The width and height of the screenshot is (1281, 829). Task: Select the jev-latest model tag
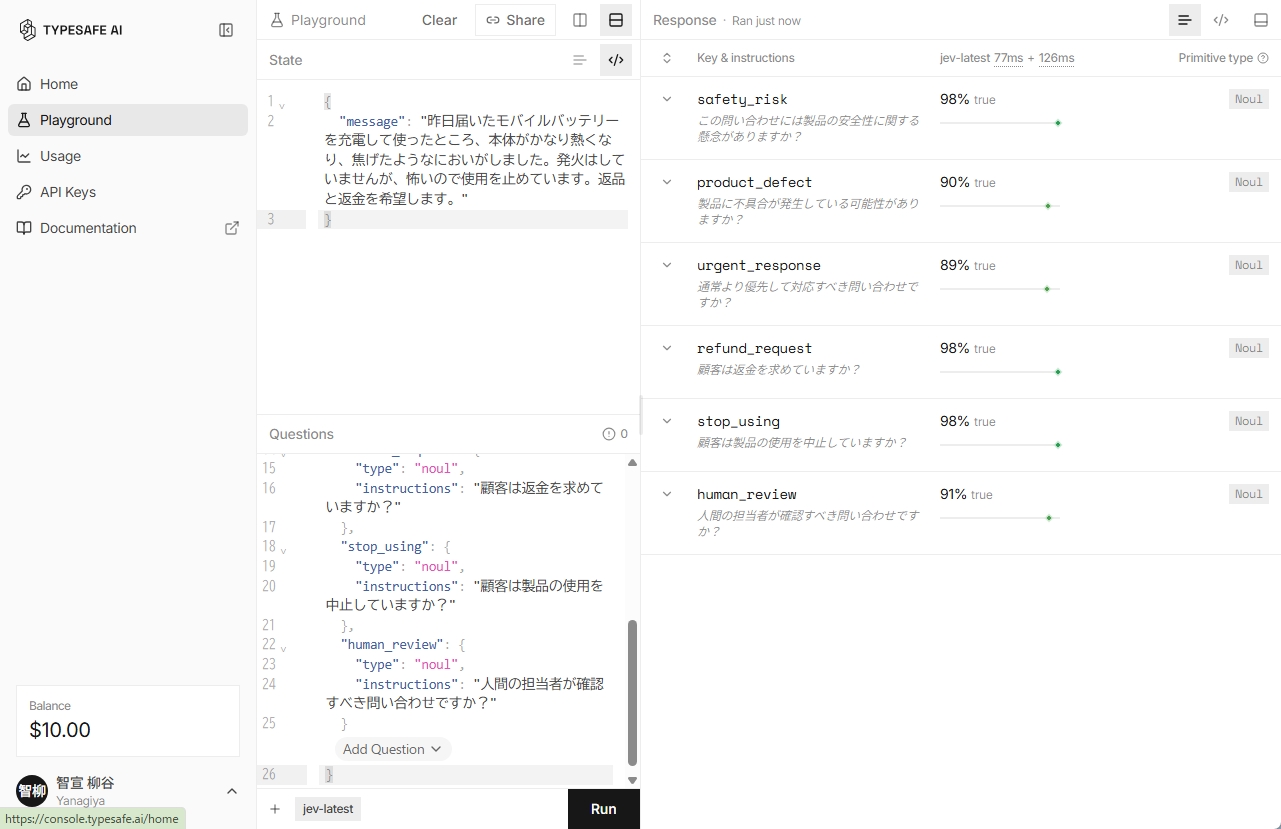[x=328, y=809]
